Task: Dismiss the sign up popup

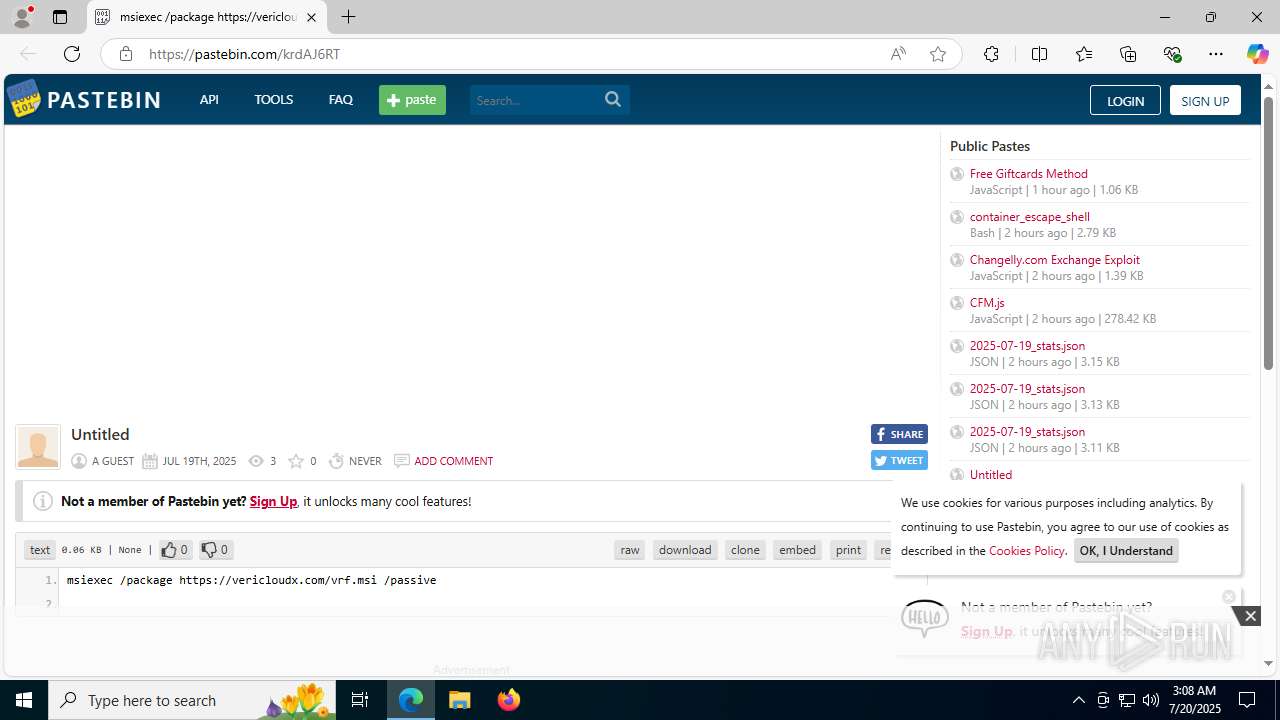Action: [x=1229, y=597]
